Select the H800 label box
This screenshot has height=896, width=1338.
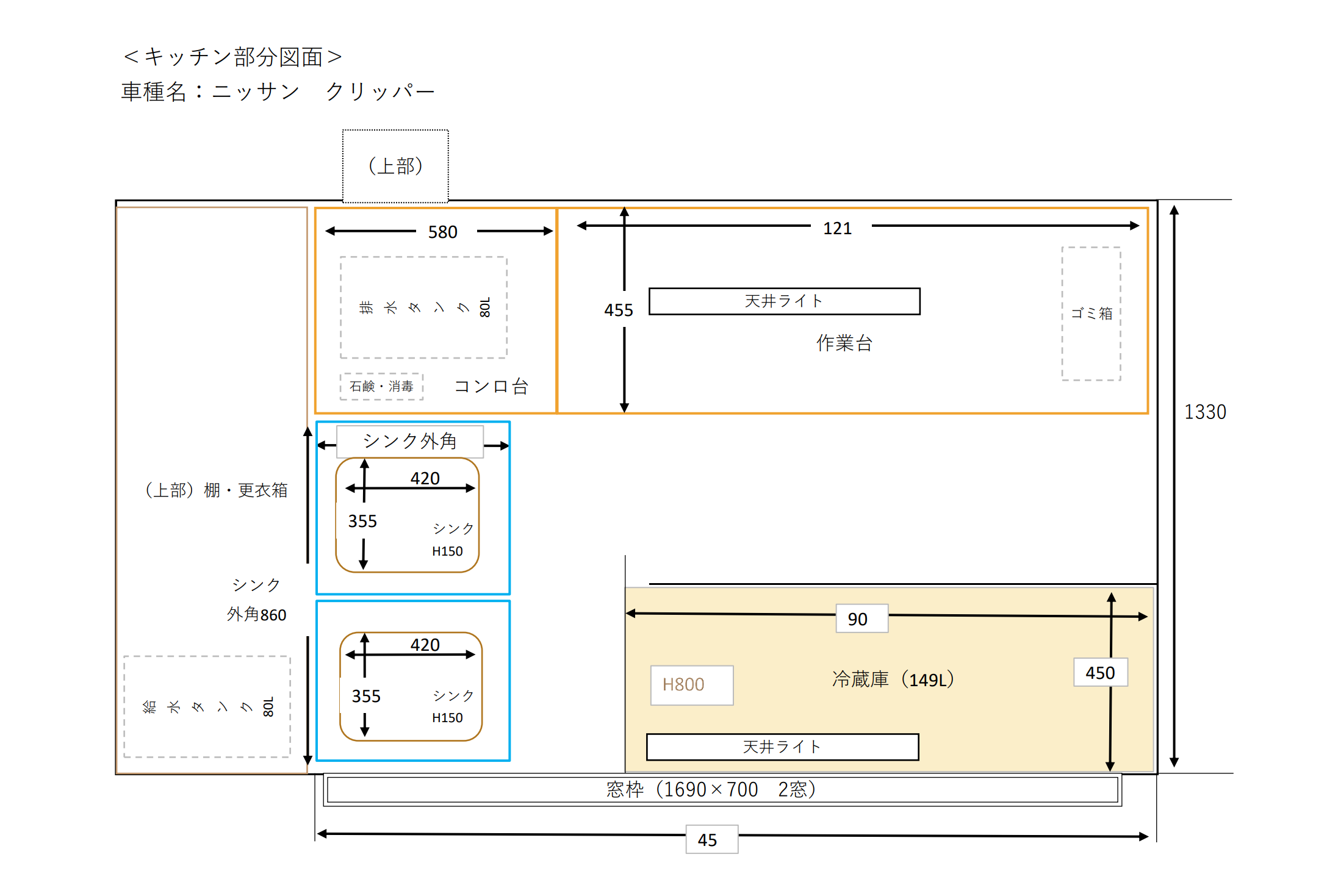[x=692, y=685]
